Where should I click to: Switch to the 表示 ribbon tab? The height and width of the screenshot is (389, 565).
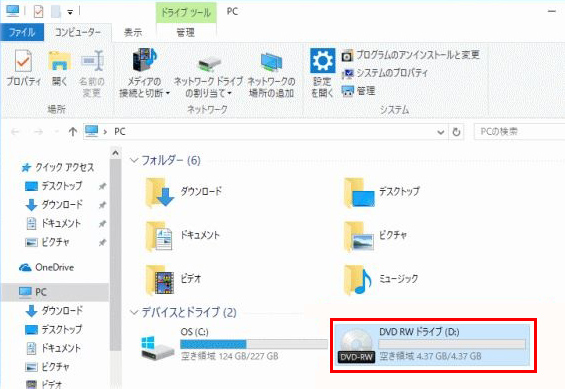tap(133, 32)
